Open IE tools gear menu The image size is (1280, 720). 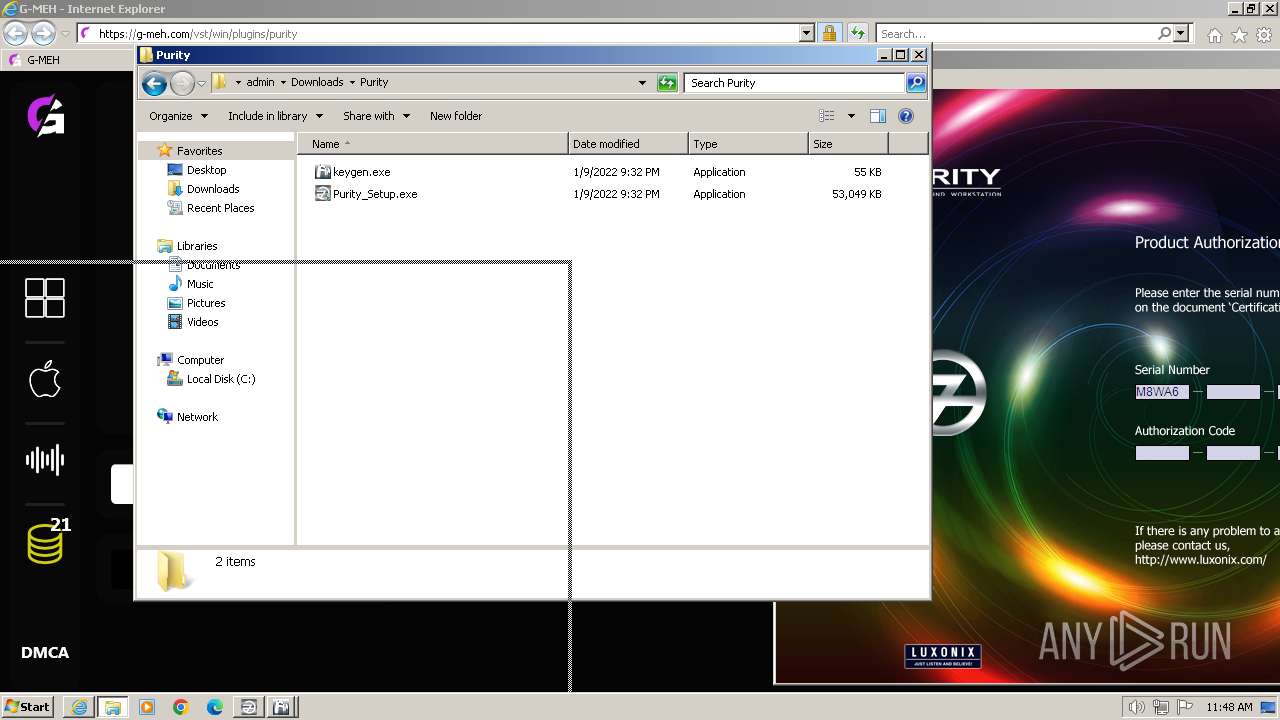click(1264, 35)
